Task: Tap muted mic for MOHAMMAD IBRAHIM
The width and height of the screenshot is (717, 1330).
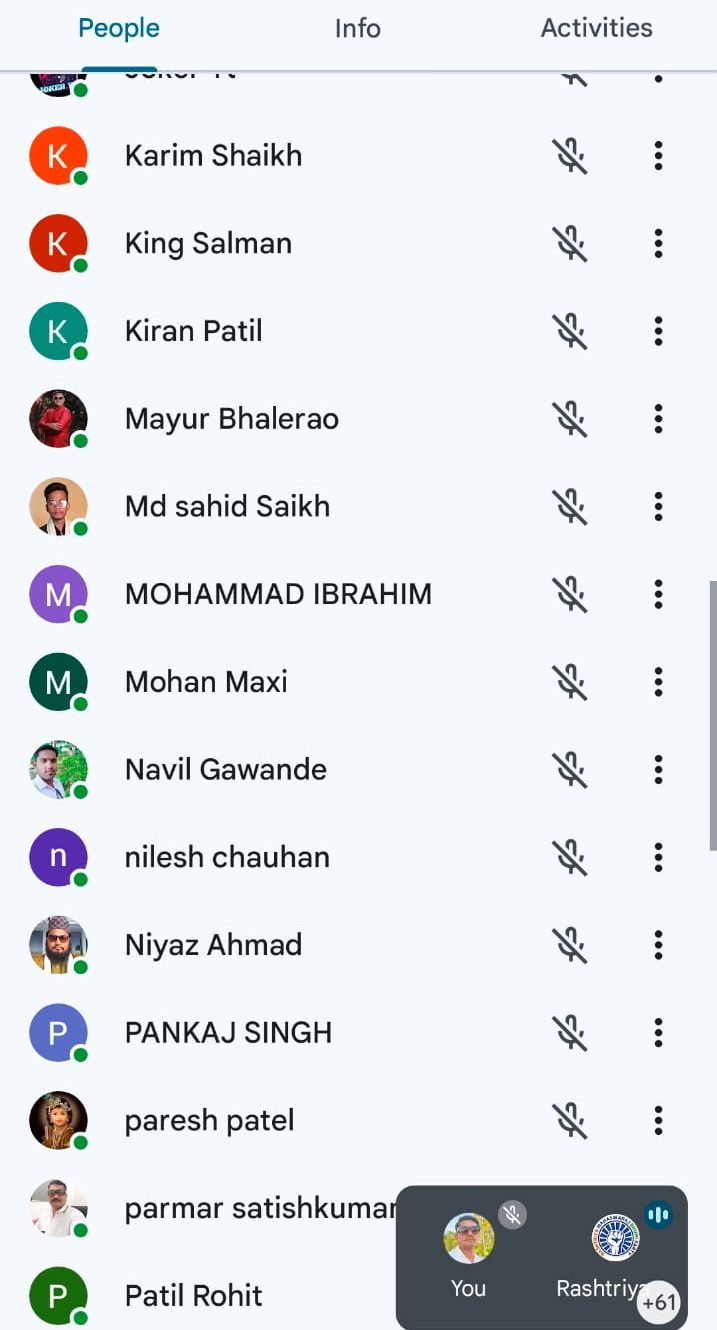Action: pyautogui.click(x=570, y=595)
